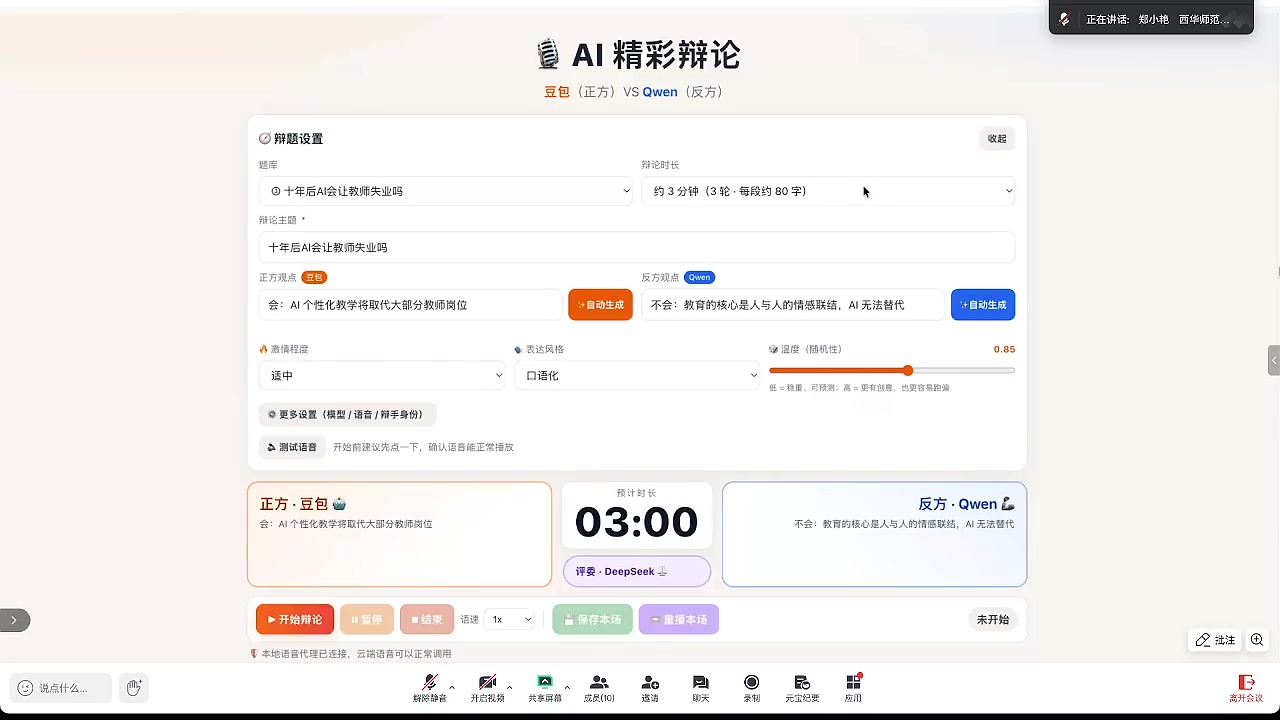Click the 未开始 status label

point(992,620)
